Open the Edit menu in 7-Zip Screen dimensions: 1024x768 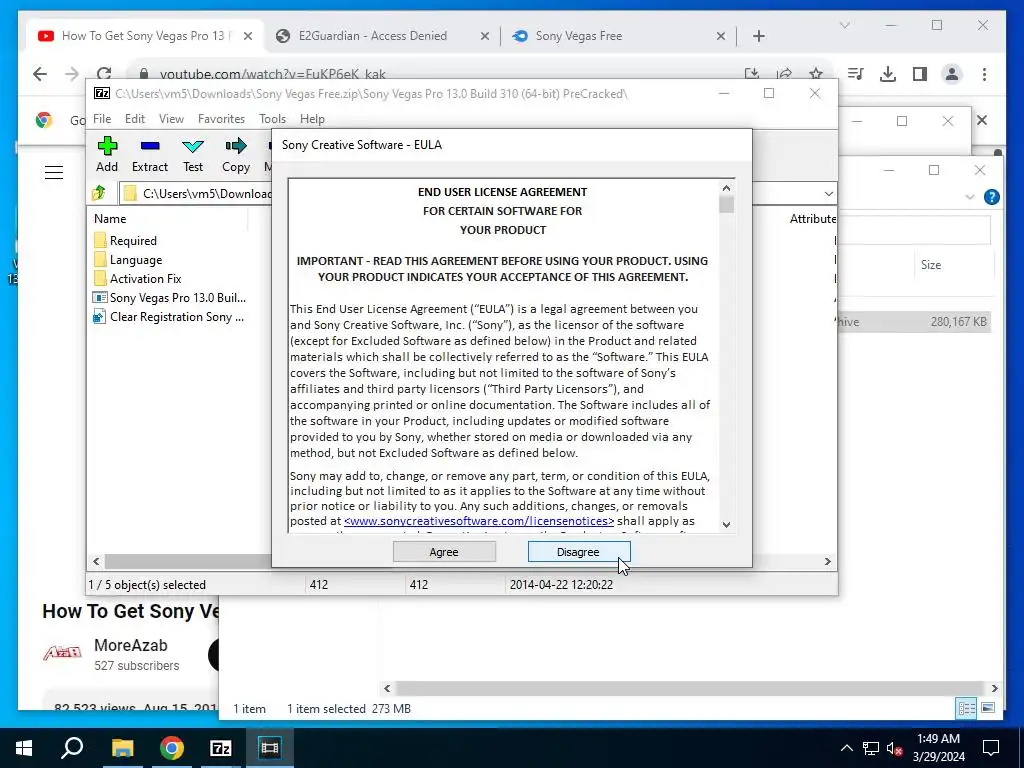pyautogui.click(x=135, y=119)
